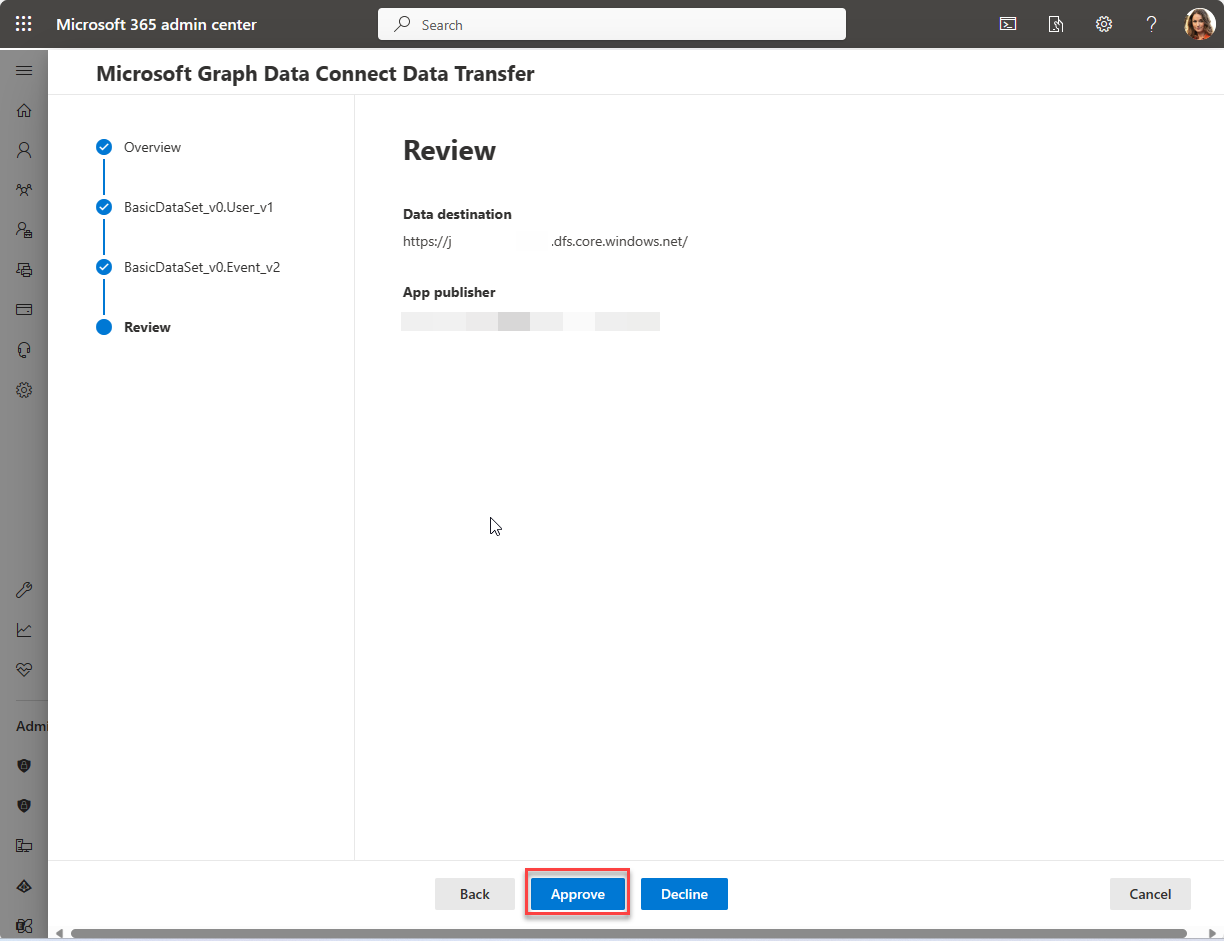Collapse navigation with the hamburger menu
Image resolution: width=1224 pixels, height=941 pixels.
23,70
